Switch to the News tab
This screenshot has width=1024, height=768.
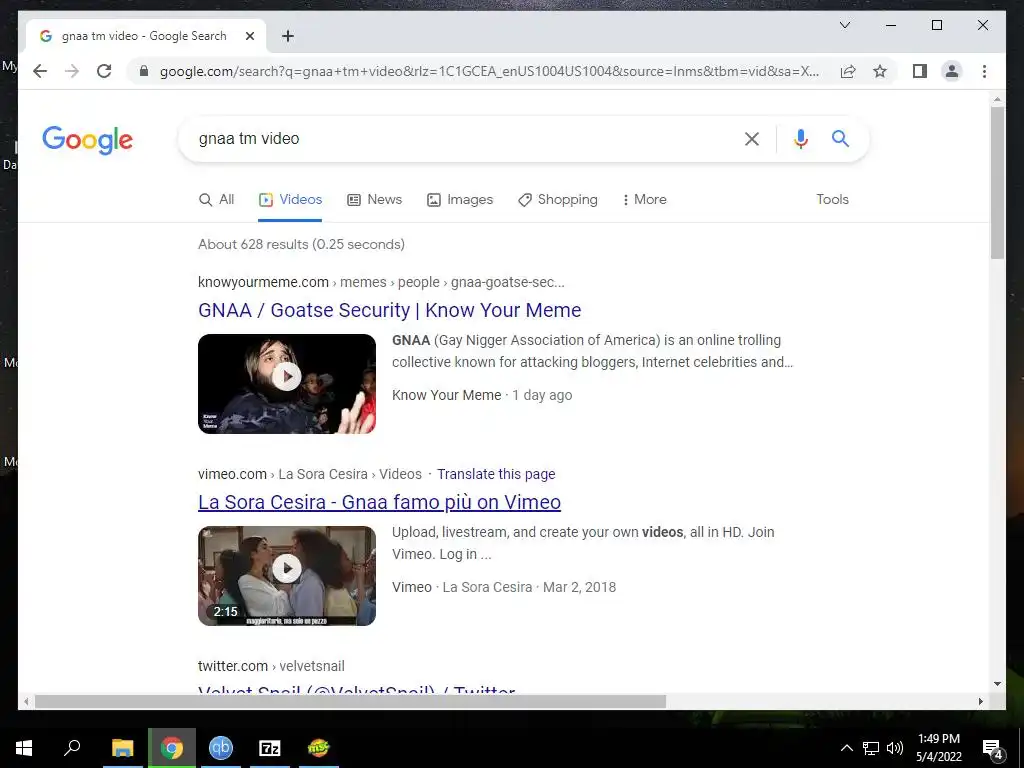click(x=374, y=200)
